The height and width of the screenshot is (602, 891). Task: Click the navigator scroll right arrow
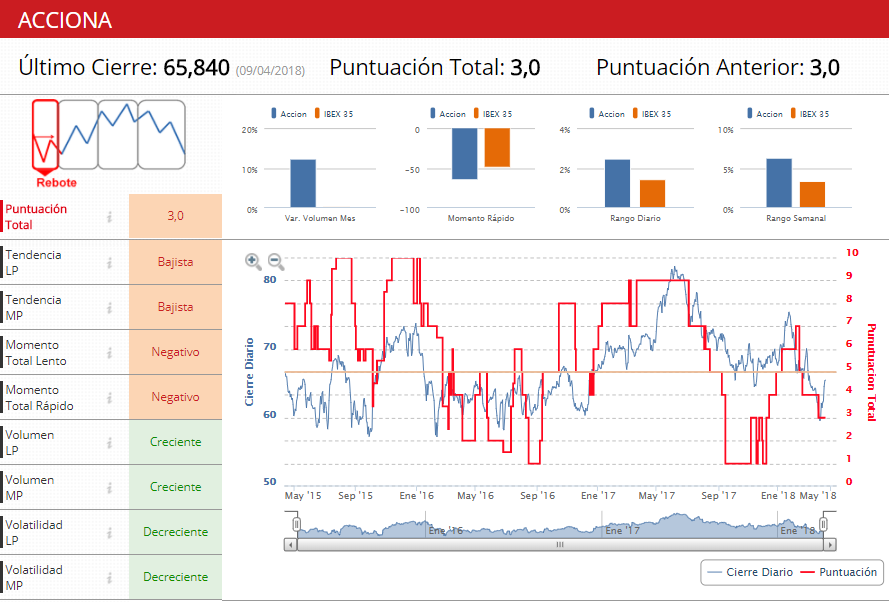tap(830, 545)
